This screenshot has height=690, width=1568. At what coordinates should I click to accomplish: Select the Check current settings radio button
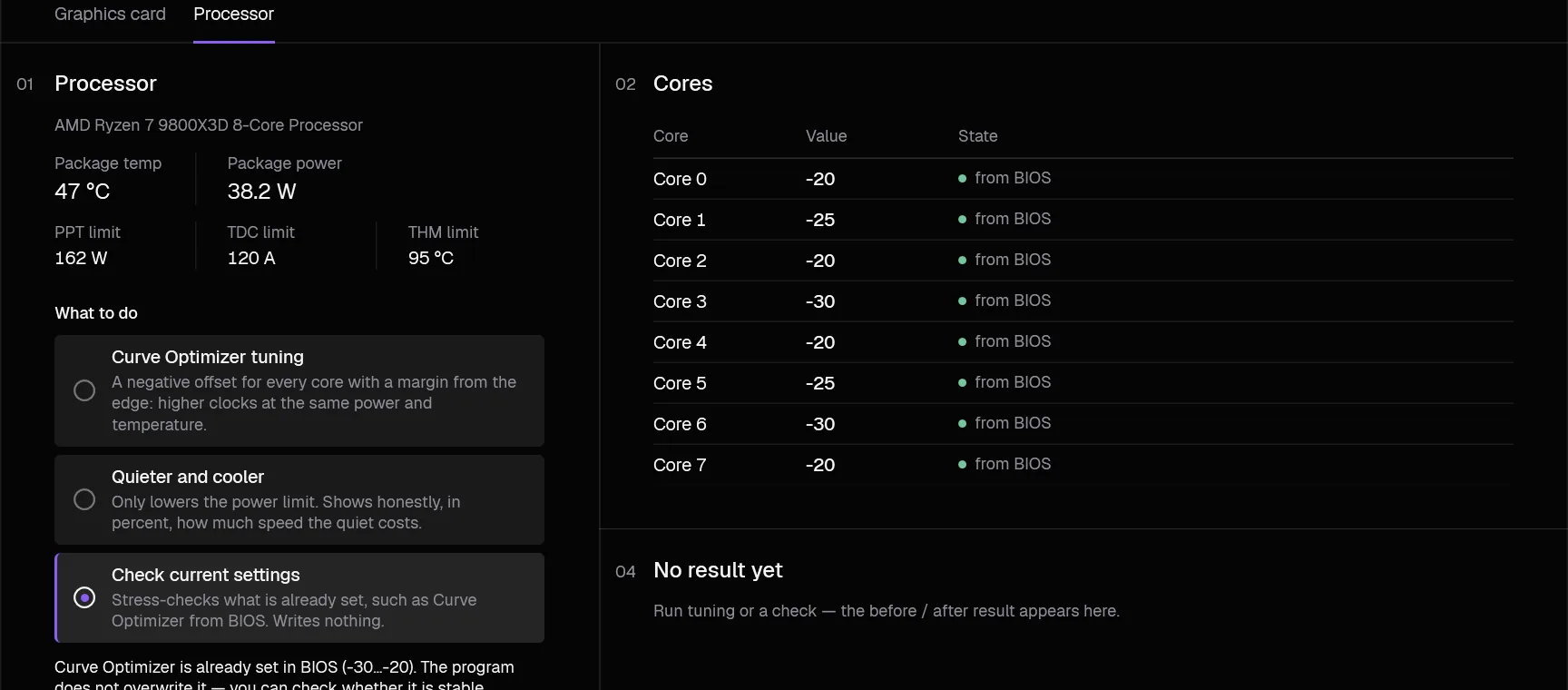point(84,597)
